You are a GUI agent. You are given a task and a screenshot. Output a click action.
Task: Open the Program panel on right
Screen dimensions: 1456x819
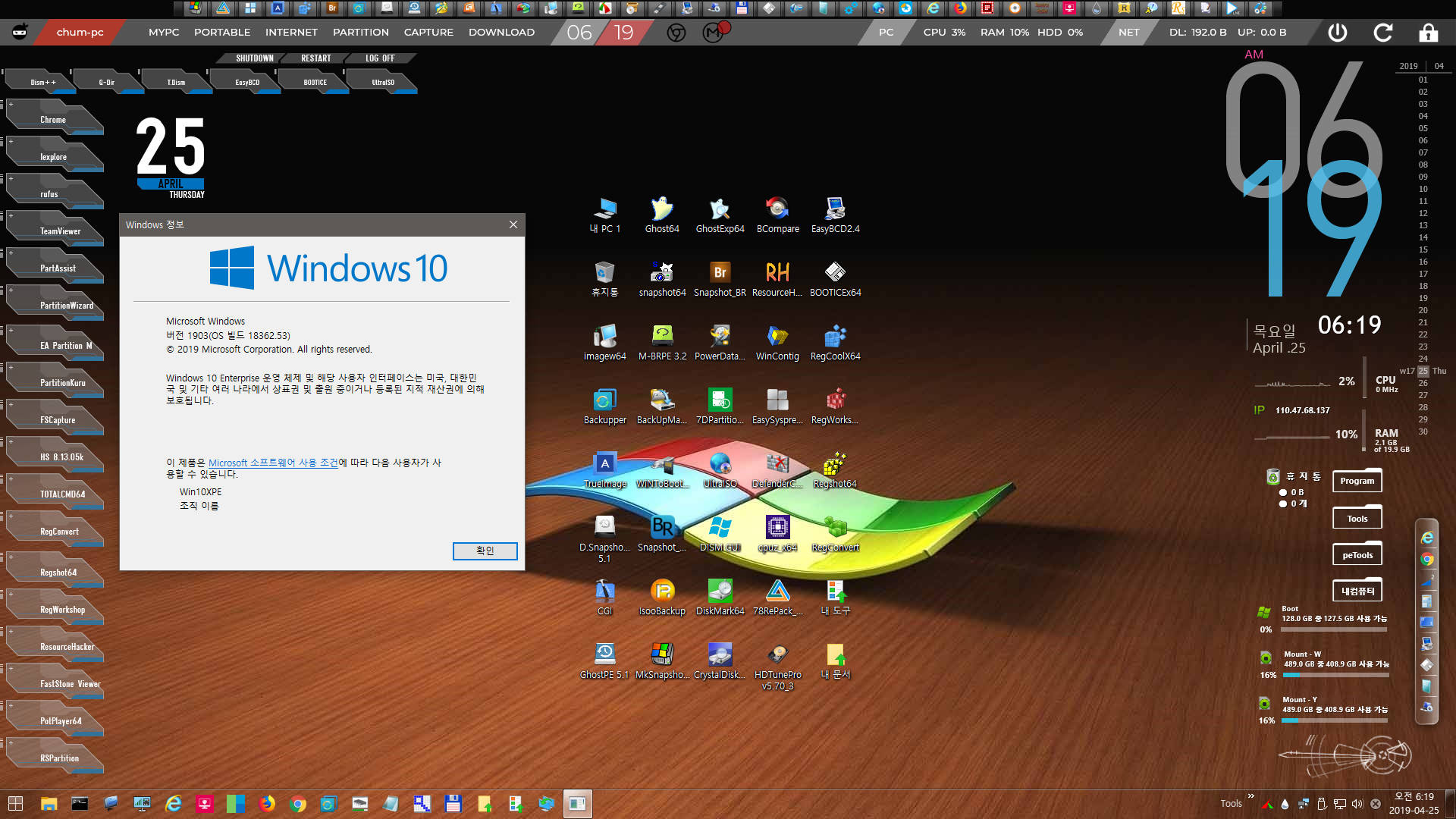point(1357,481)
